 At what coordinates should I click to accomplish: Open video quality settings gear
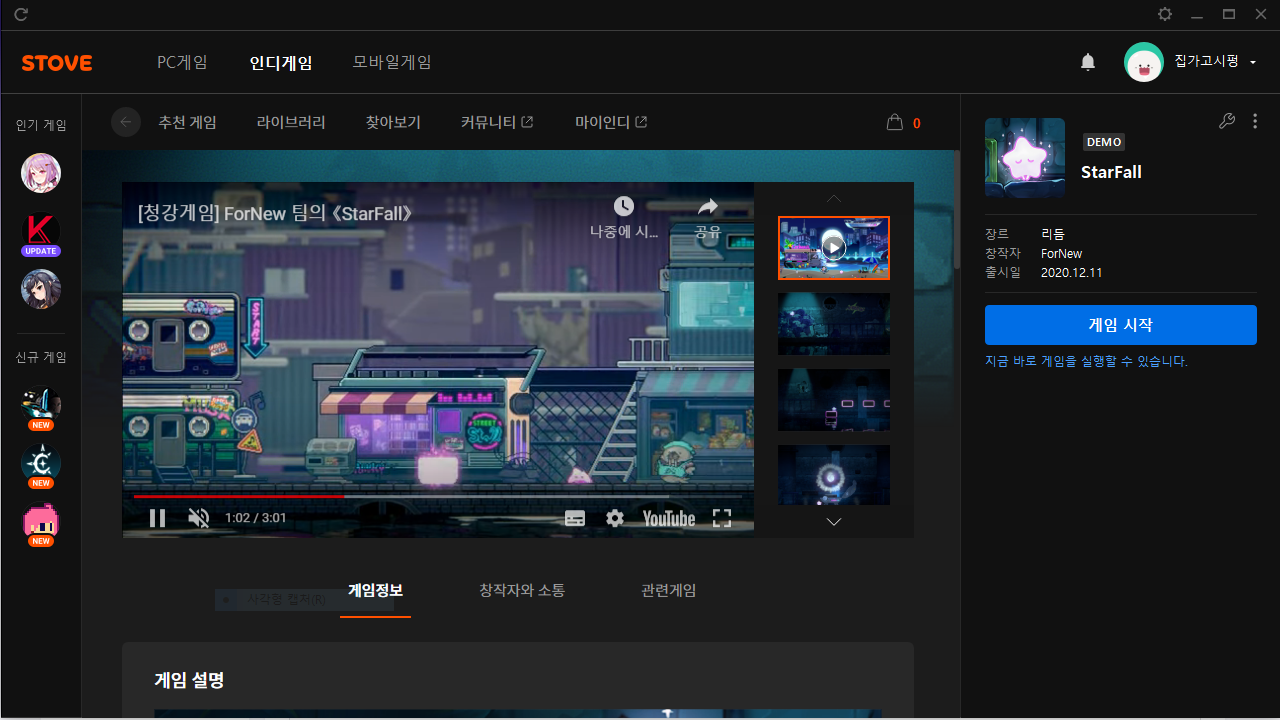coord(615,518)
